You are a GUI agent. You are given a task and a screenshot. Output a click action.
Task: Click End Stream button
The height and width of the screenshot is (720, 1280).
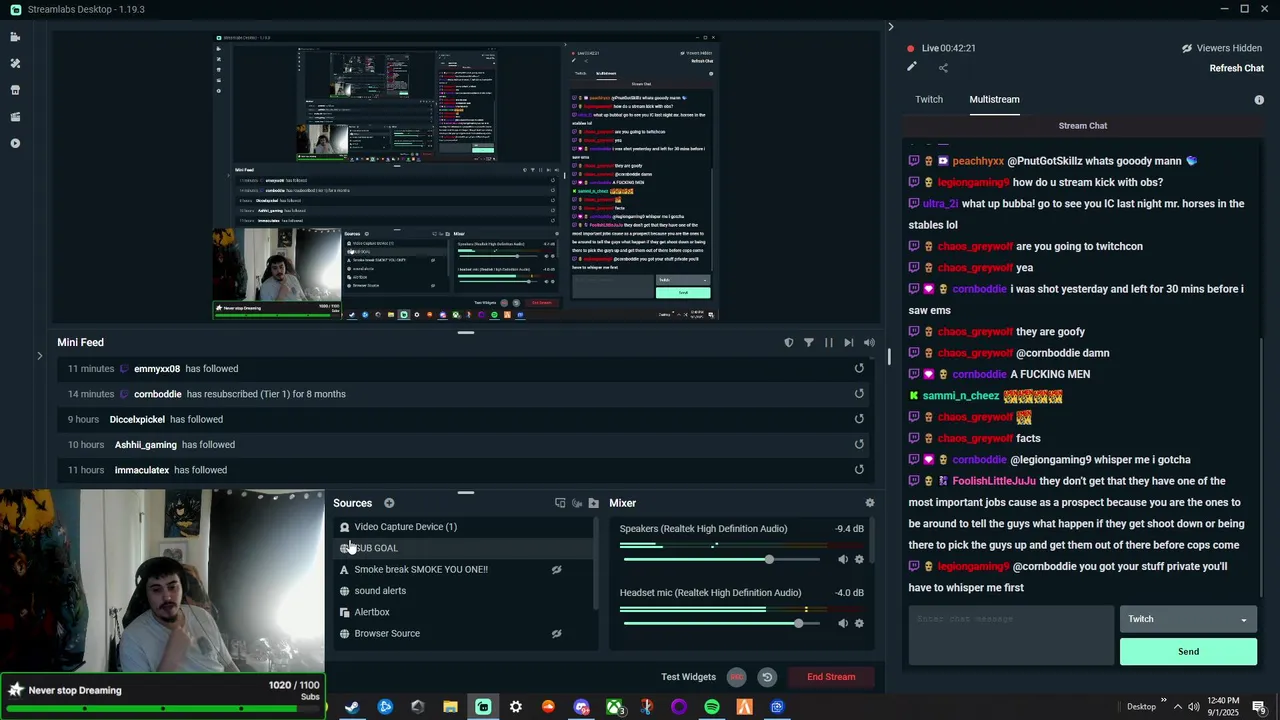[x=831, y=677]
